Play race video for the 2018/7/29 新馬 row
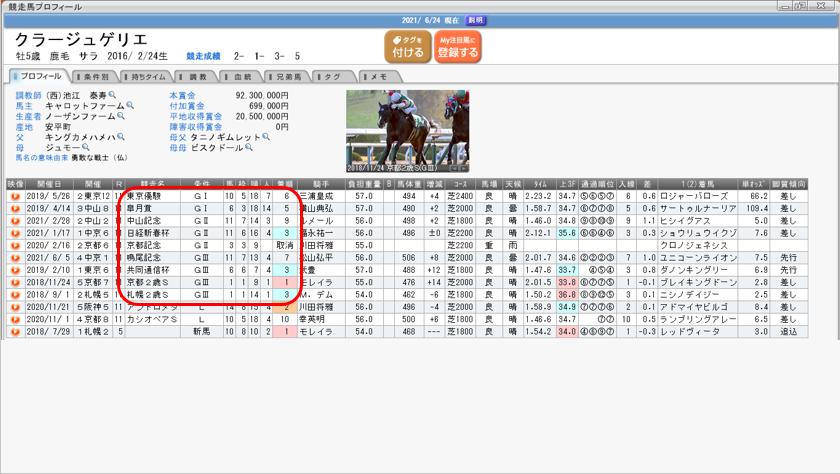 click(15, 331)
